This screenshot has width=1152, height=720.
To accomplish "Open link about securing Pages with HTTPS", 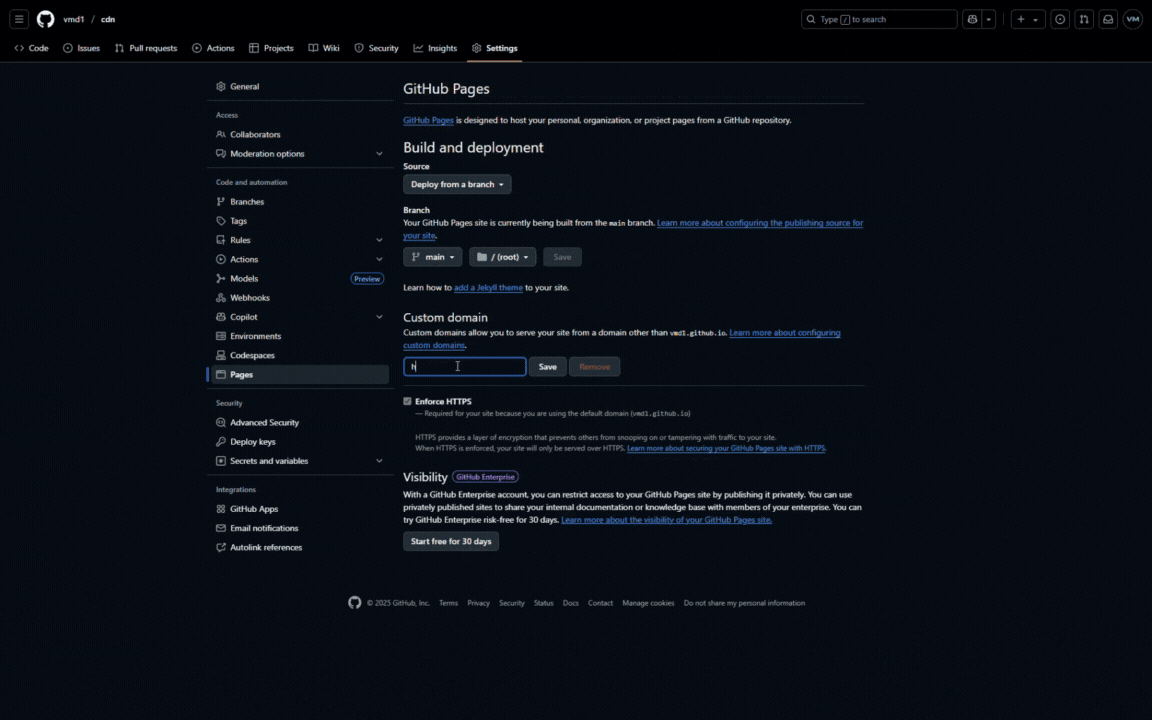I will coord(726,448).
